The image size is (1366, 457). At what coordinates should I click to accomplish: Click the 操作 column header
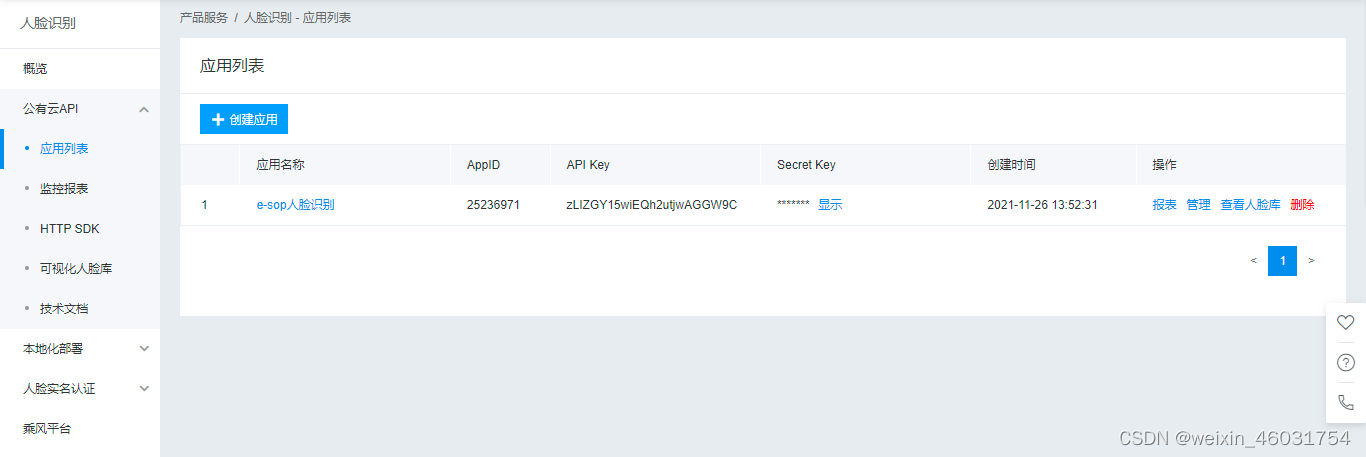pos(1165,165)
